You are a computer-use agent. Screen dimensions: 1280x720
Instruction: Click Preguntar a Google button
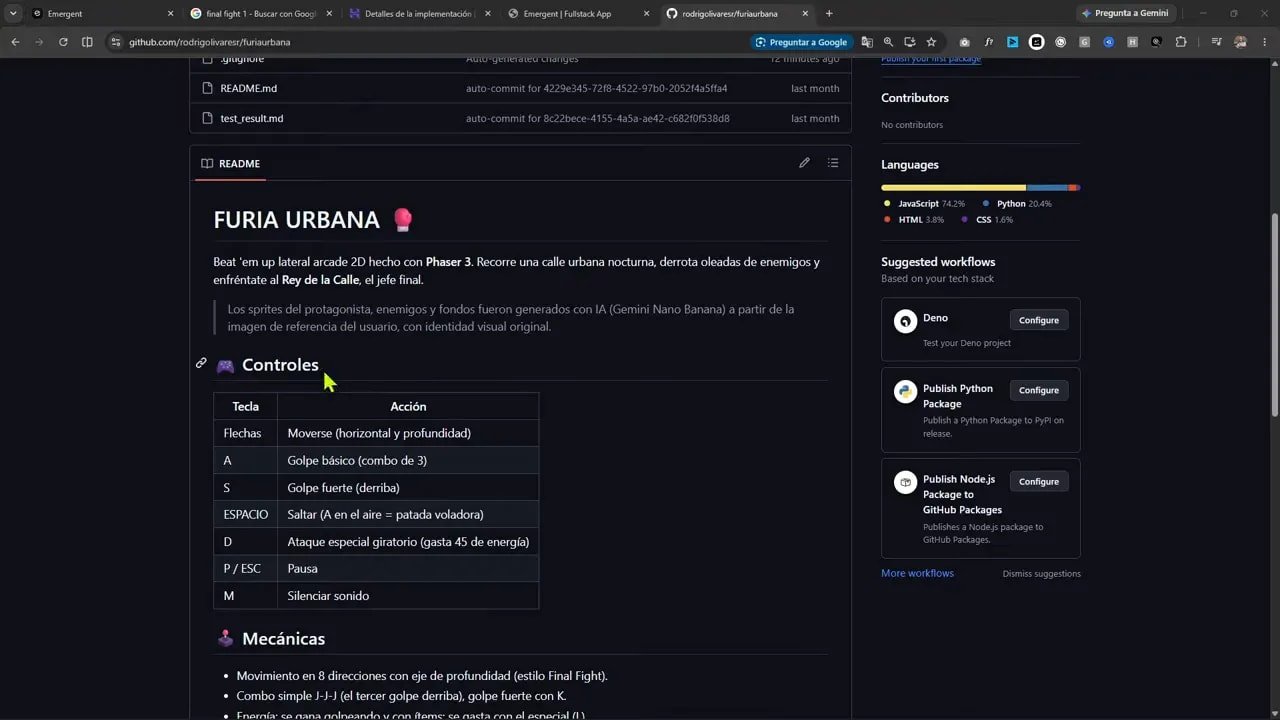click(801, 42)
